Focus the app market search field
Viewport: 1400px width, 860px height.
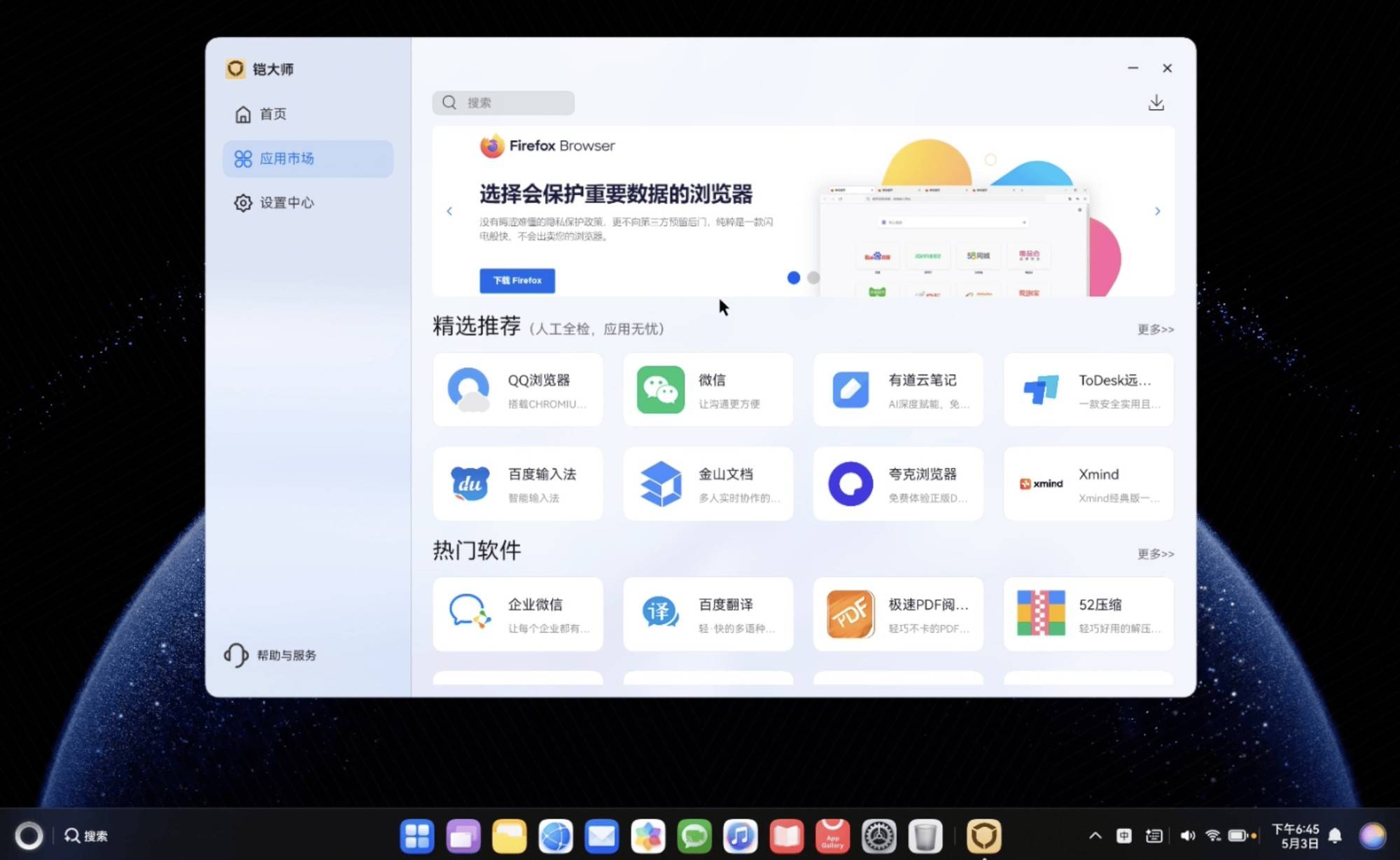coord(503,103)
